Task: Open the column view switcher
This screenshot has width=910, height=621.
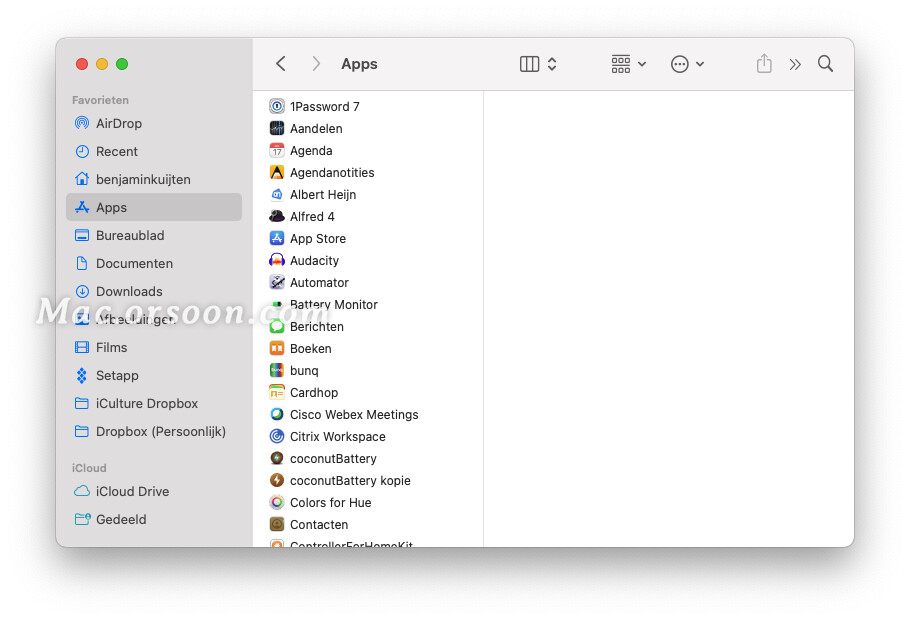Action: [538, 64]
